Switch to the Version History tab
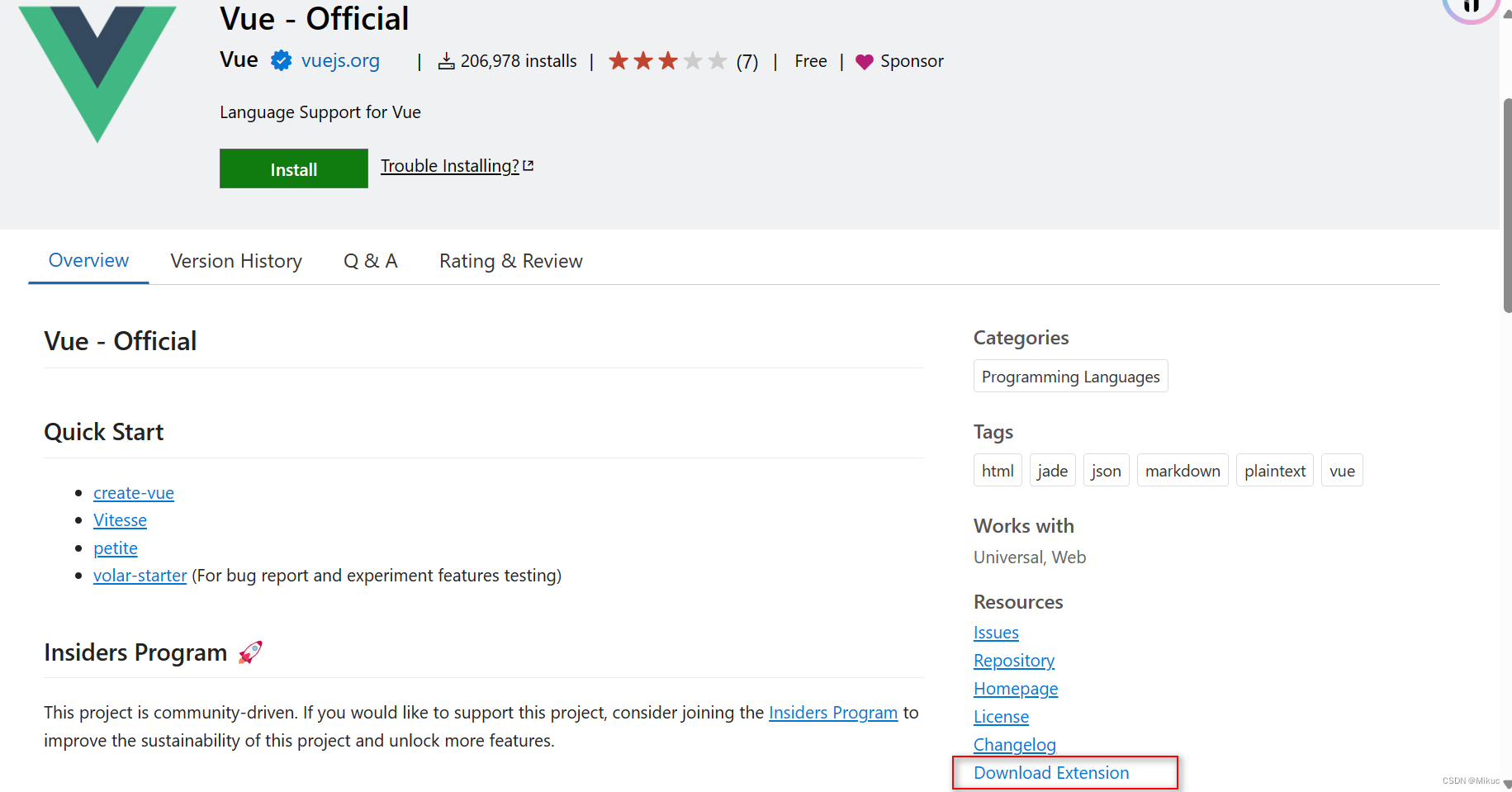Image resolution: width=1512 pixels, height=792 pixels. pyautogui.click(x=236, y=261)
